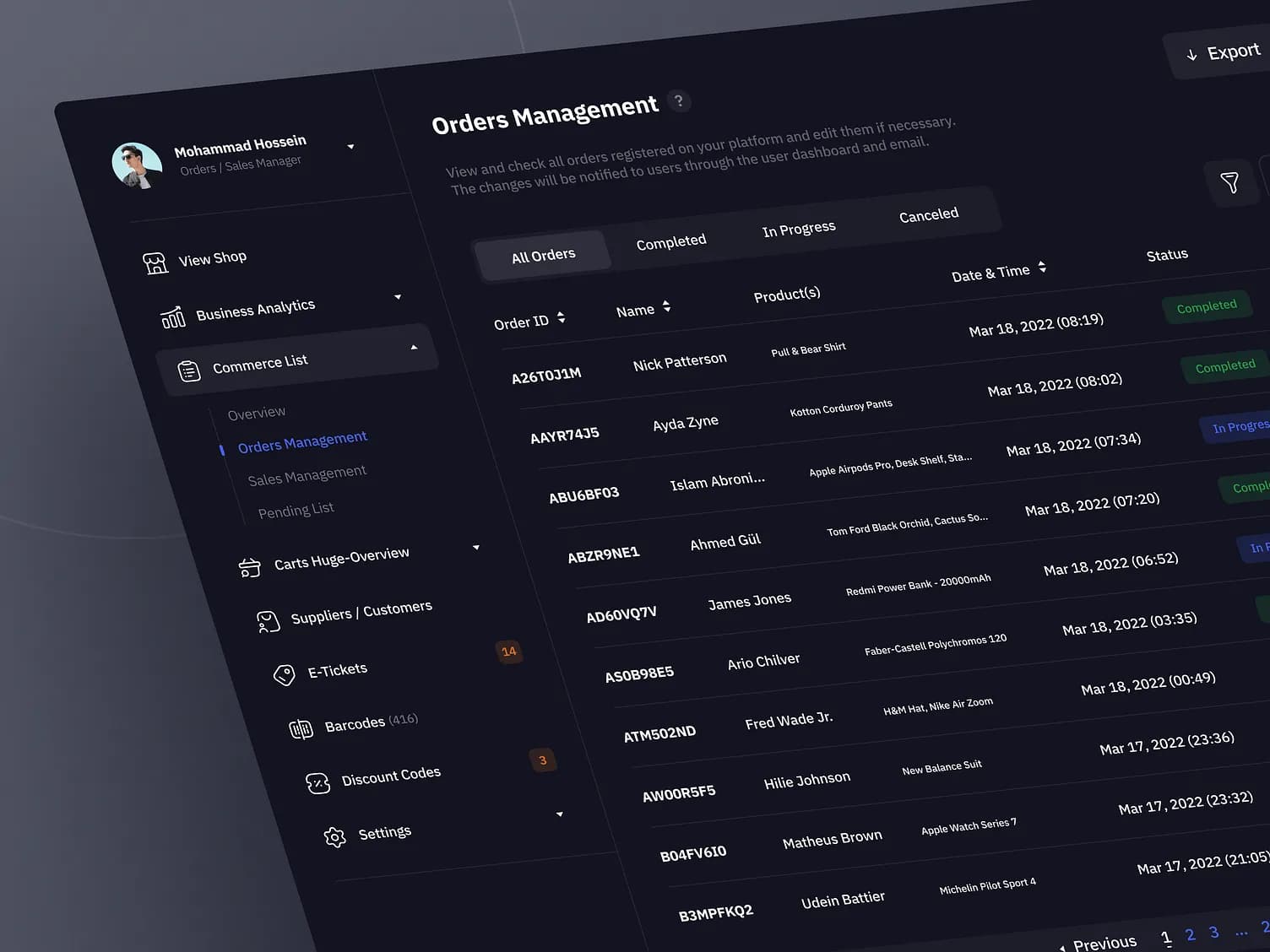This screenshot has height=952, width=1270.
Task: Expand the Mohammad Hossein profile dropdown
Action: [x=350, y=146]
